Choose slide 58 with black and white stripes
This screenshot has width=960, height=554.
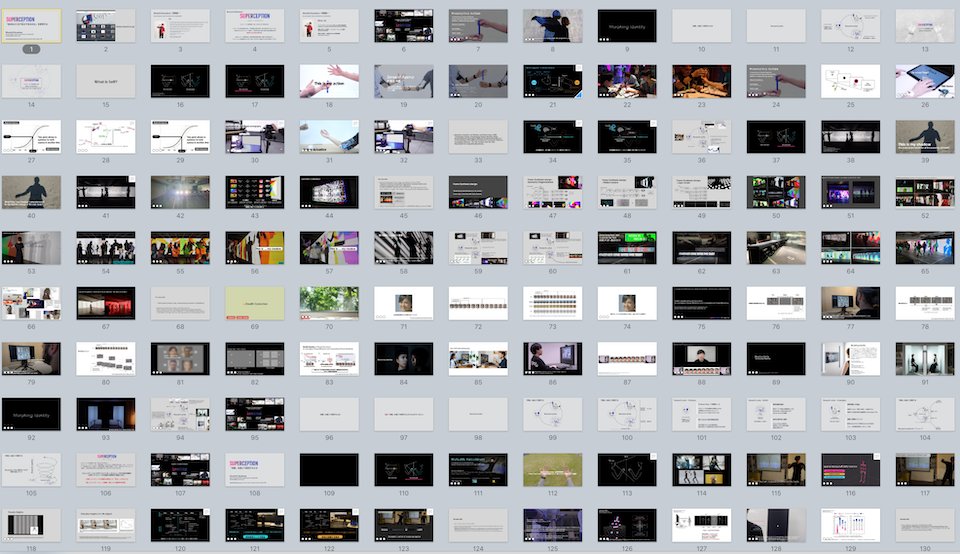403,247
